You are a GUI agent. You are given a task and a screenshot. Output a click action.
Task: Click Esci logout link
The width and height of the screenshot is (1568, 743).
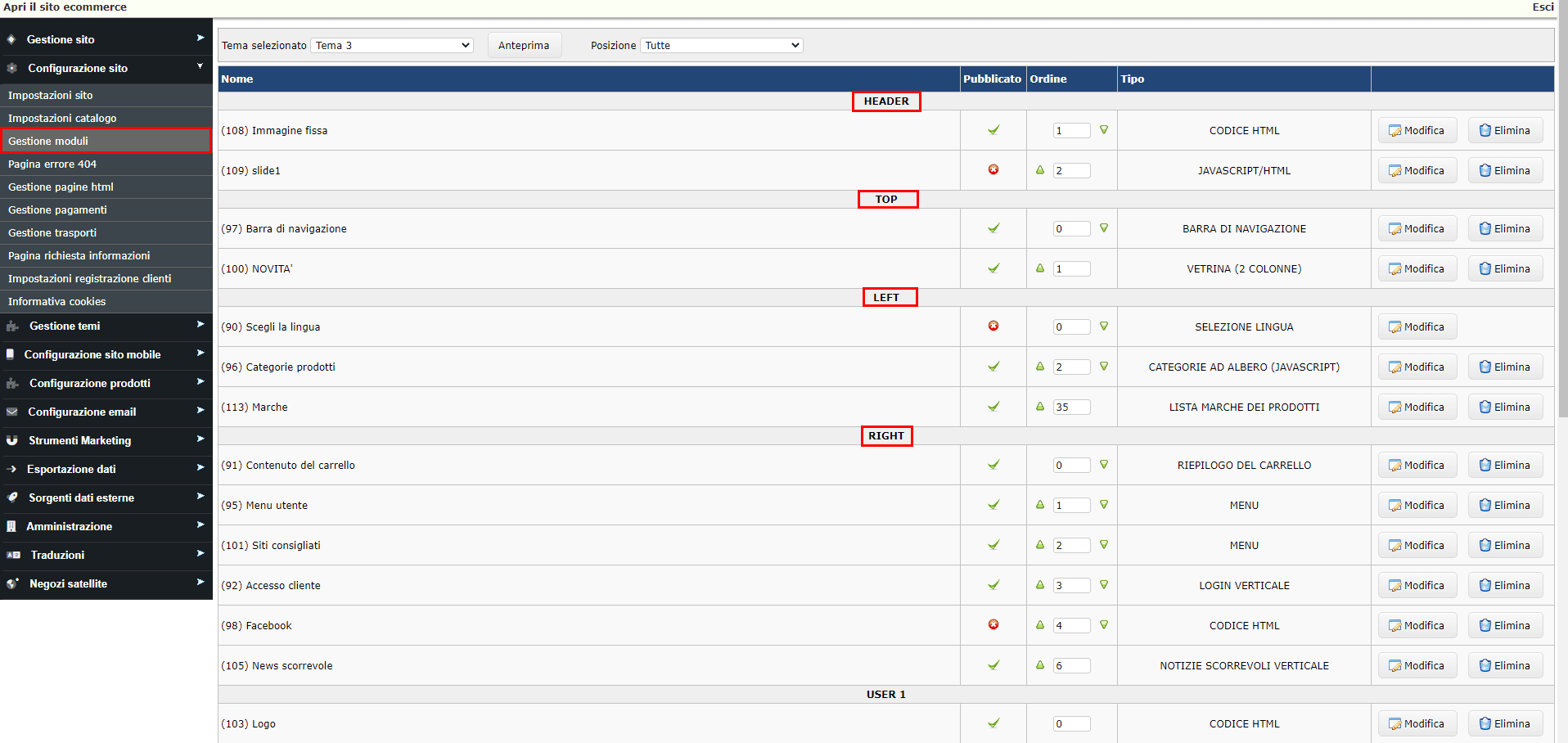click(x=1543, y=7)
